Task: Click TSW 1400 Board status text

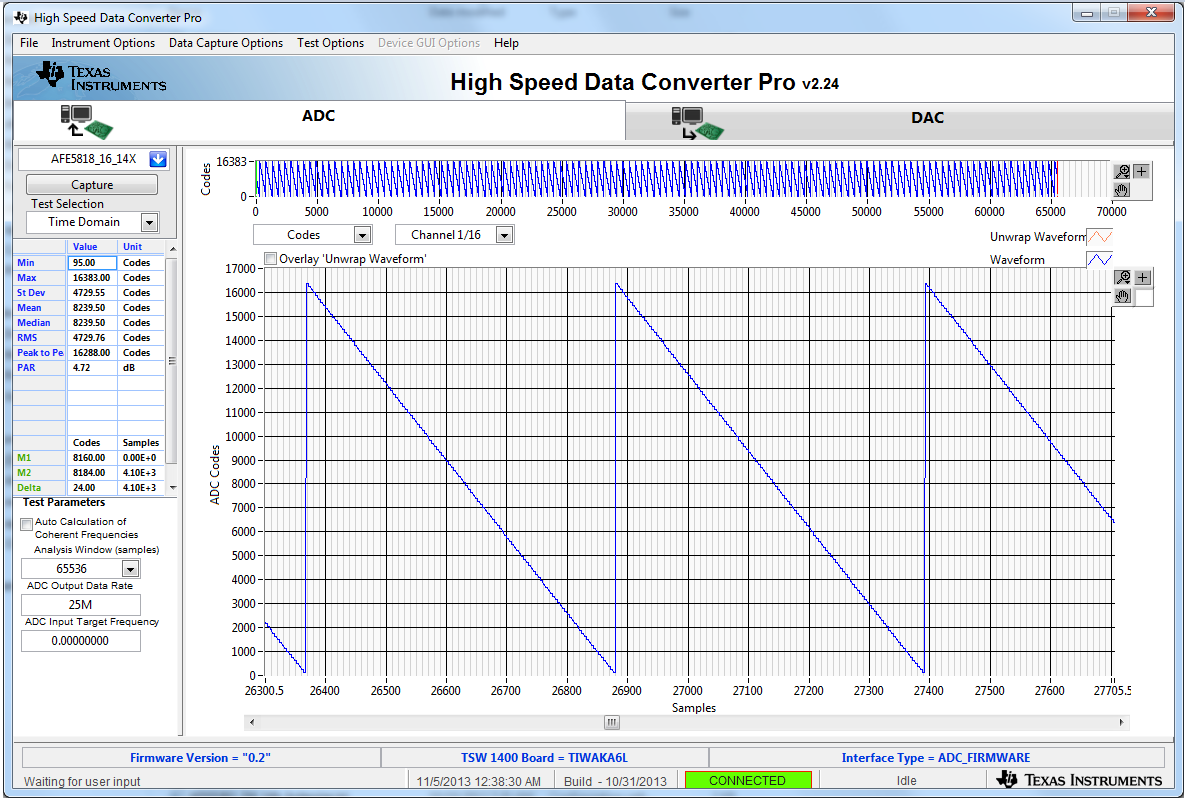Action: click(x=544, y=757)
